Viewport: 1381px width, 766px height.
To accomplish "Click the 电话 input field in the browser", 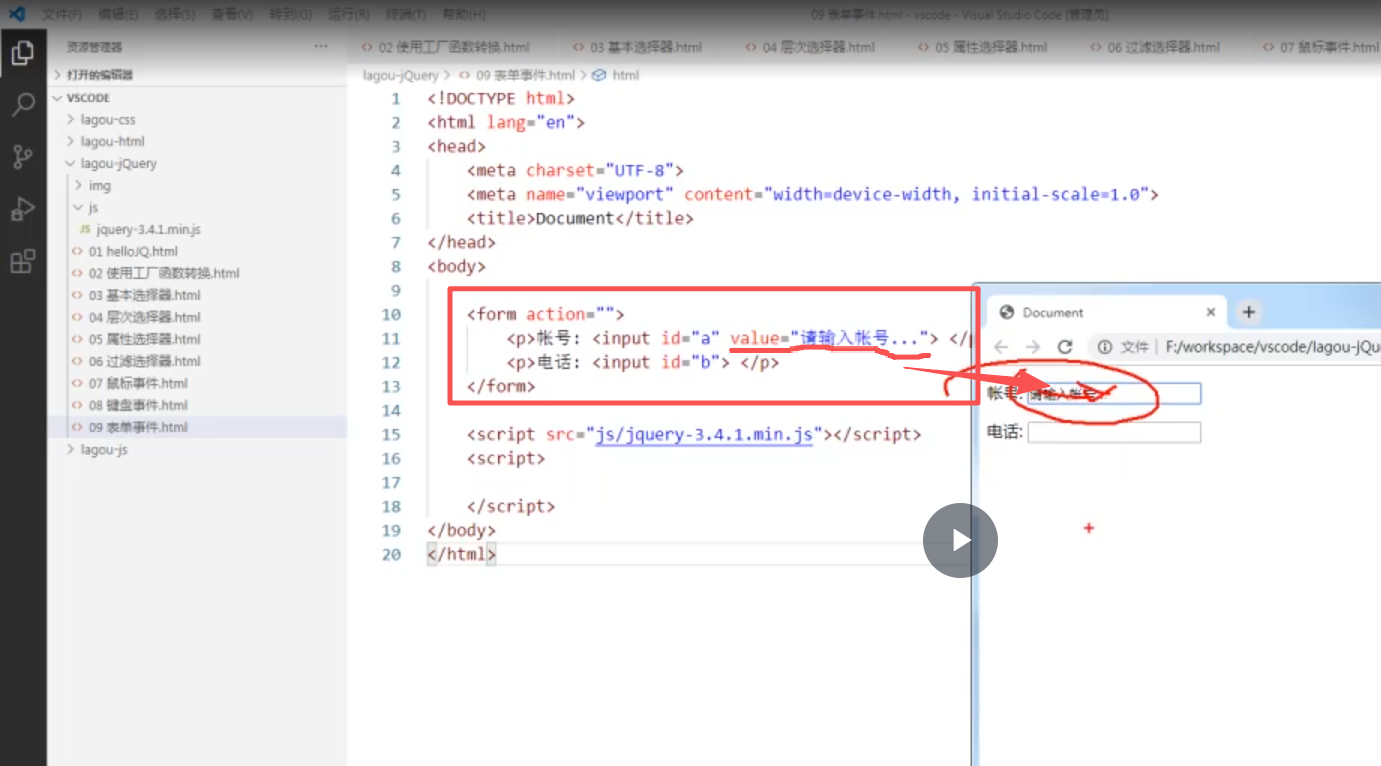I will click(1114, 431).
